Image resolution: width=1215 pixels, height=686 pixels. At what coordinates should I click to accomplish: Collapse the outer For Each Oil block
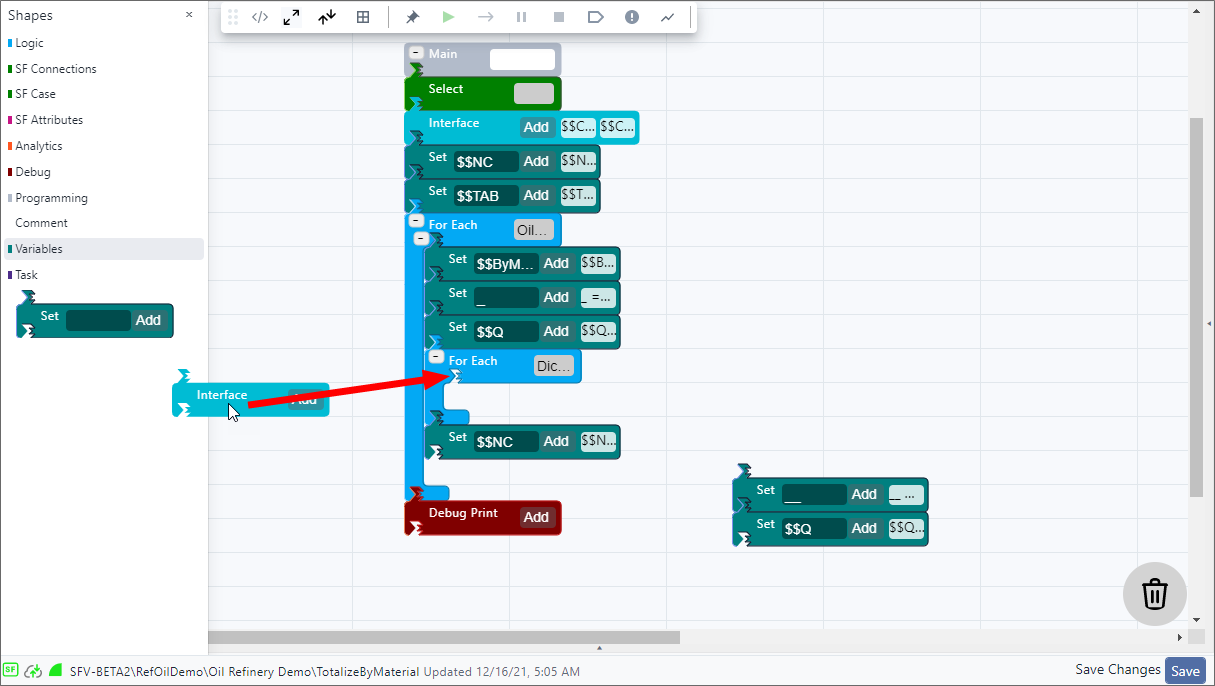(x=421, y=239)
